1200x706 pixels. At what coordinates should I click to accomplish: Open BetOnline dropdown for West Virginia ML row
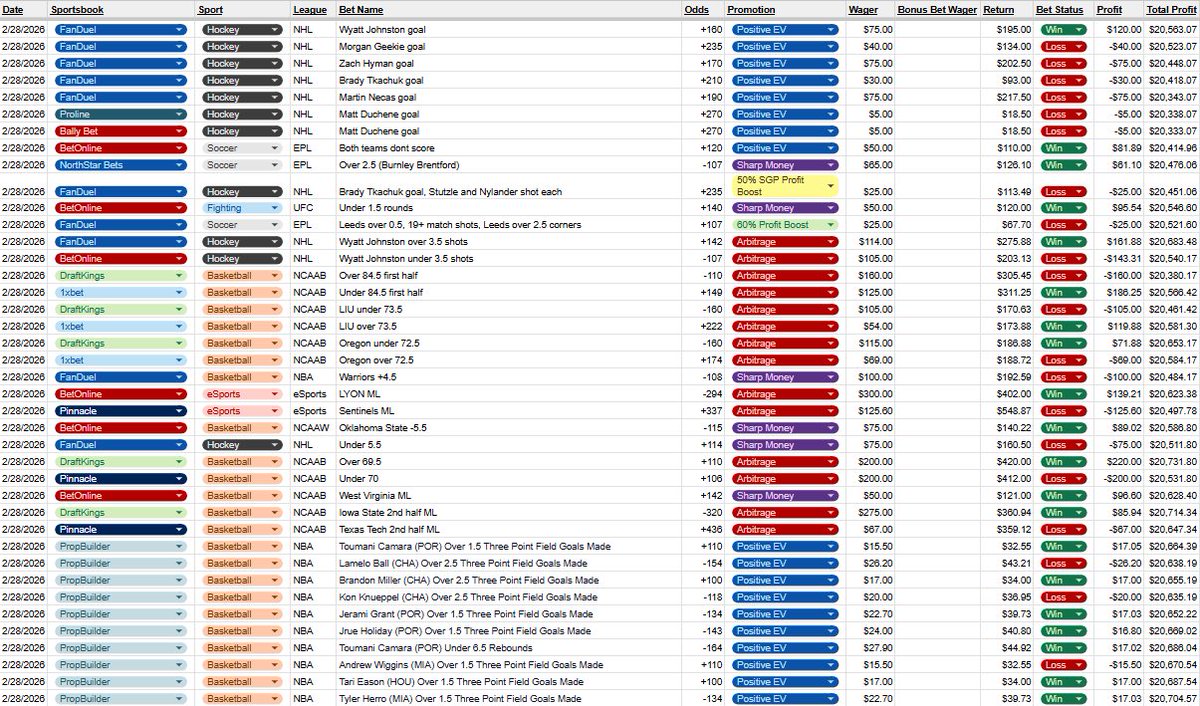point(121,496)
